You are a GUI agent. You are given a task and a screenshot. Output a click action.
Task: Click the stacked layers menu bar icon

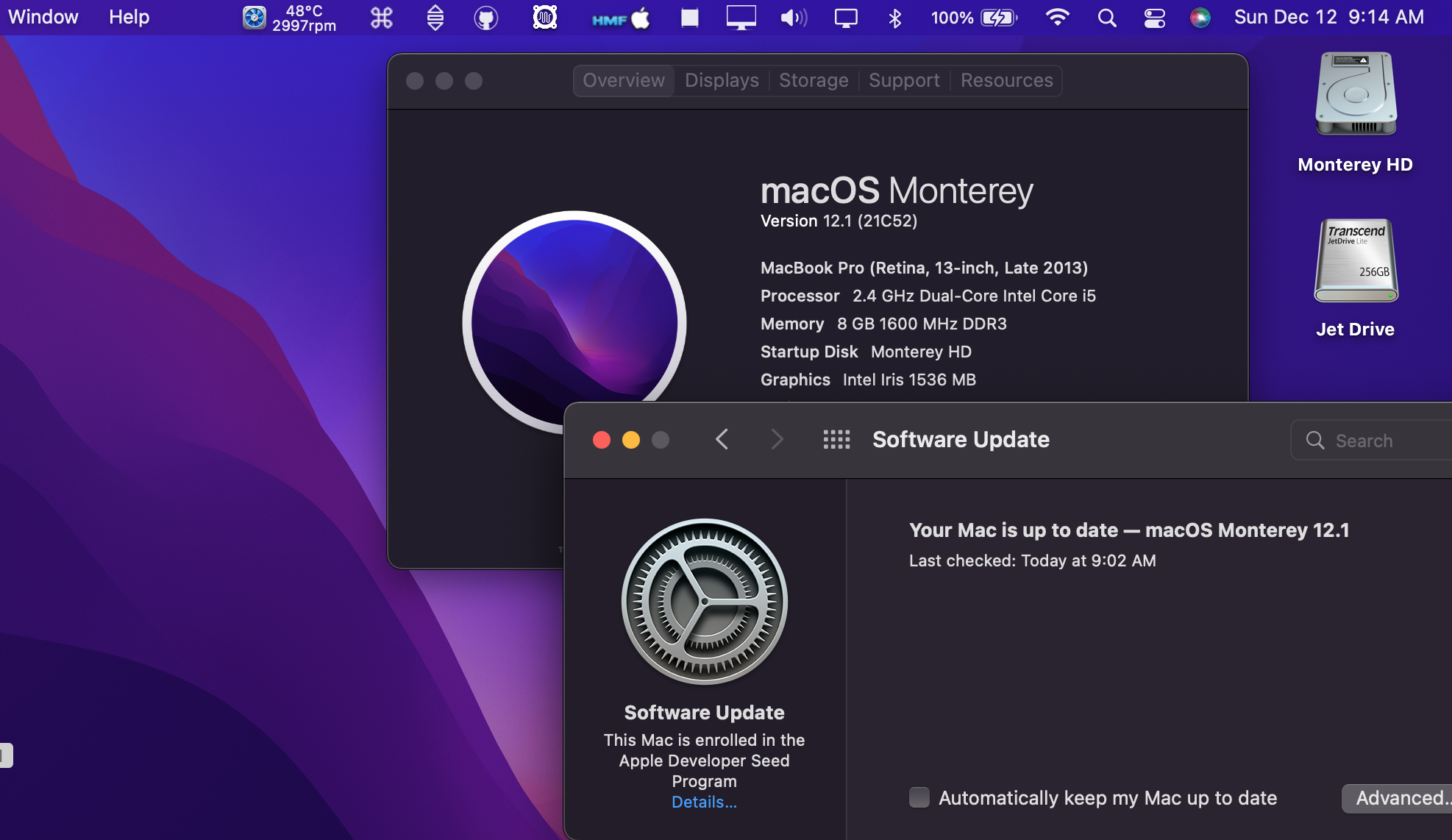coord(435,18)
